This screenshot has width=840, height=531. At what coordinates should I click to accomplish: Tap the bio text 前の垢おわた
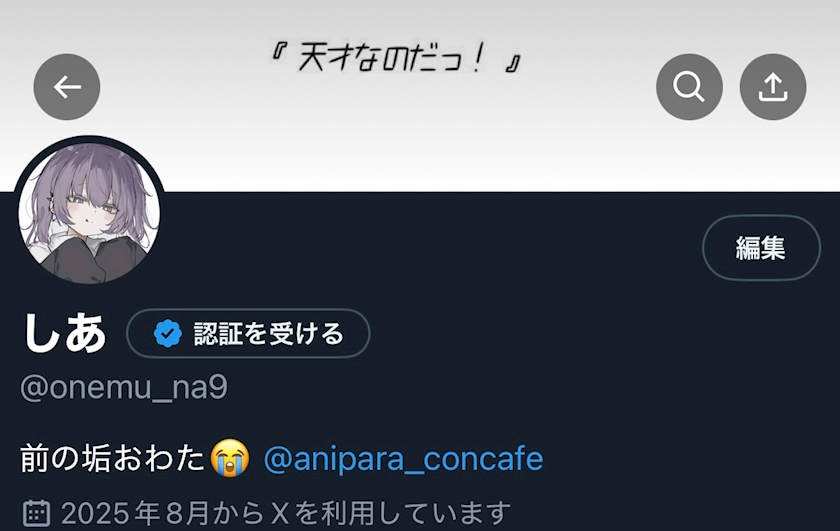tap(112, 459)
